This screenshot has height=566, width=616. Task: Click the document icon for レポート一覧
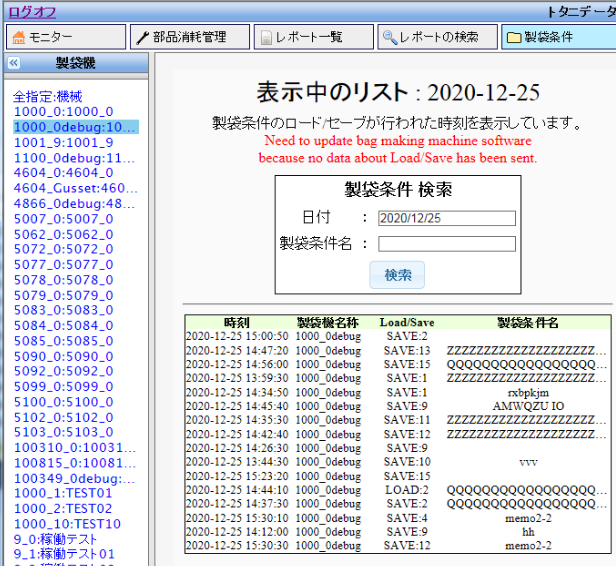(265, 37)
